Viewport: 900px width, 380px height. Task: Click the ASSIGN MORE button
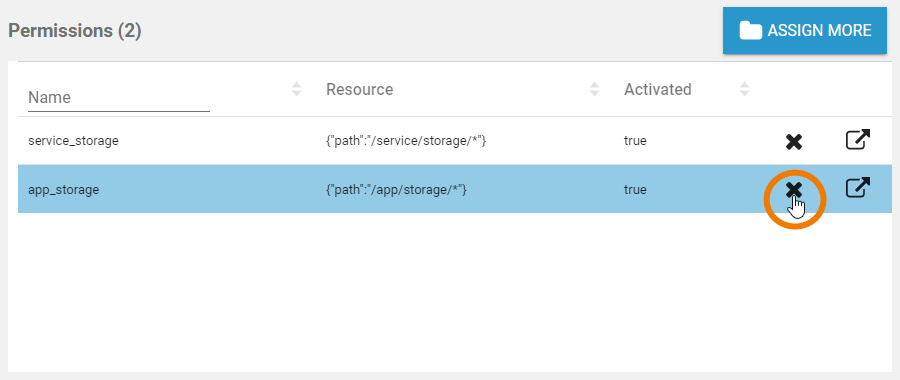pyautogui.click(x=805, y=30)
